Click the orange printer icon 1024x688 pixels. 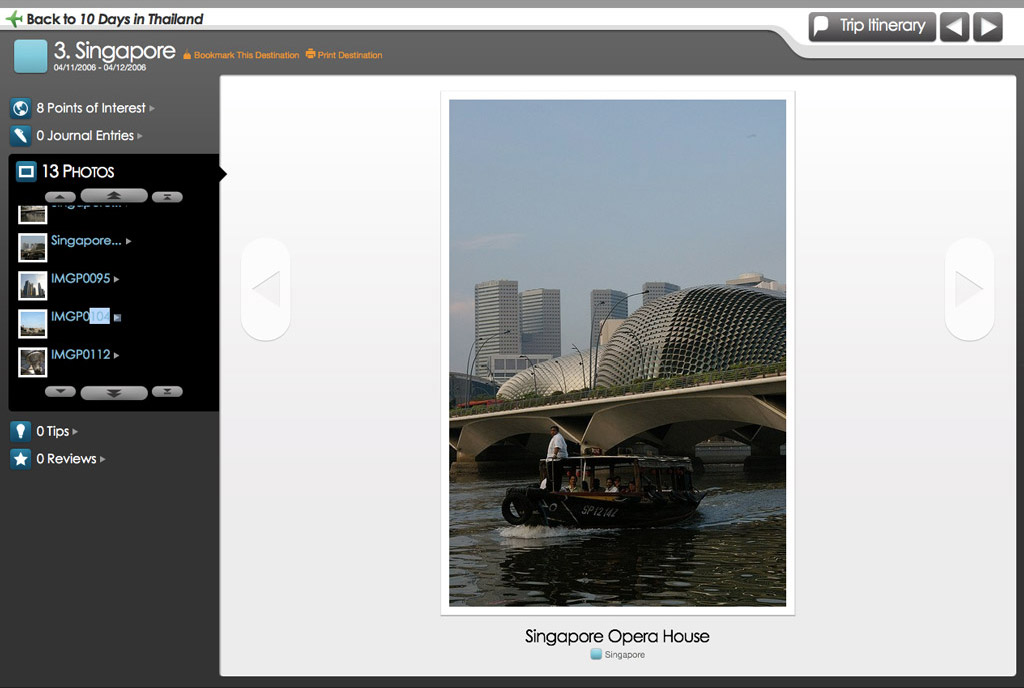pyautogui.click(x=310, y=54)
